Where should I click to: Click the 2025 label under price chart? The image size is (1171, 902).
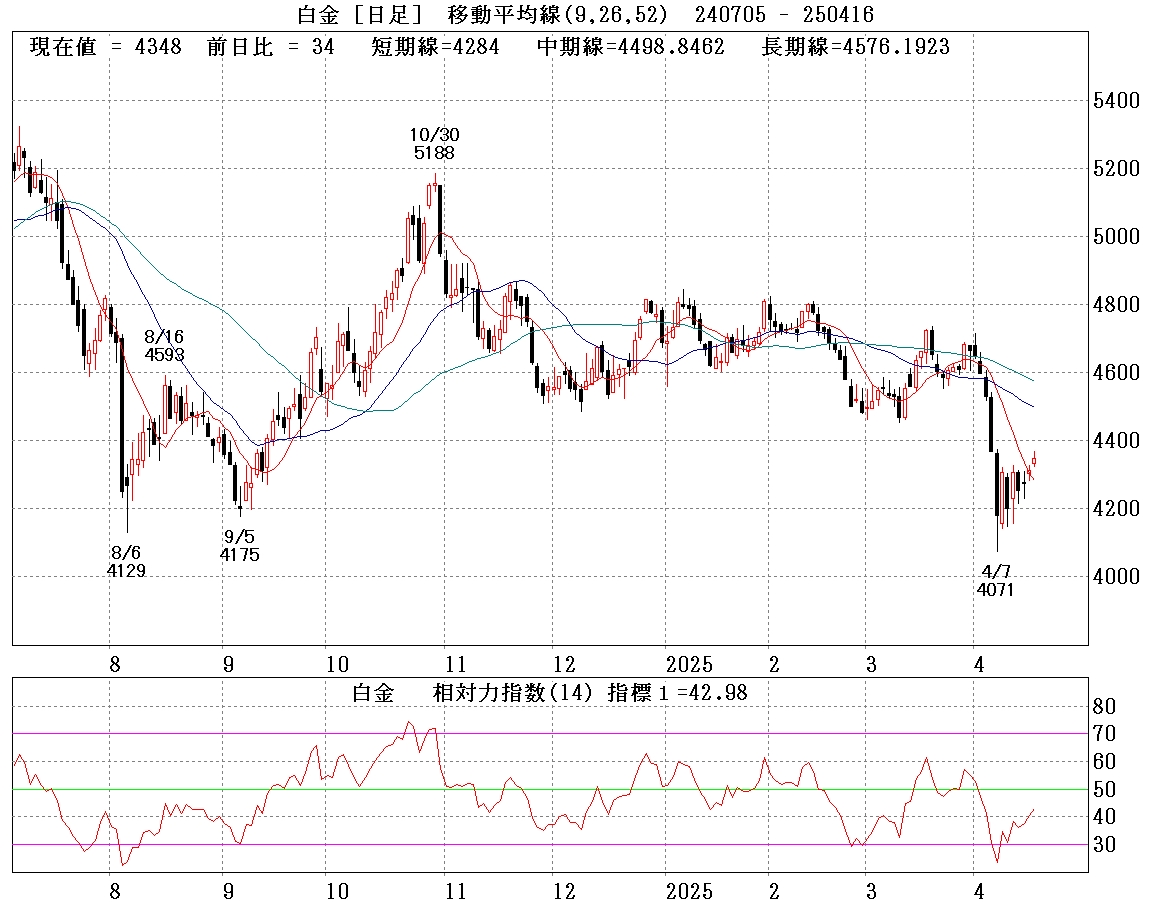[x=689, y=664]
